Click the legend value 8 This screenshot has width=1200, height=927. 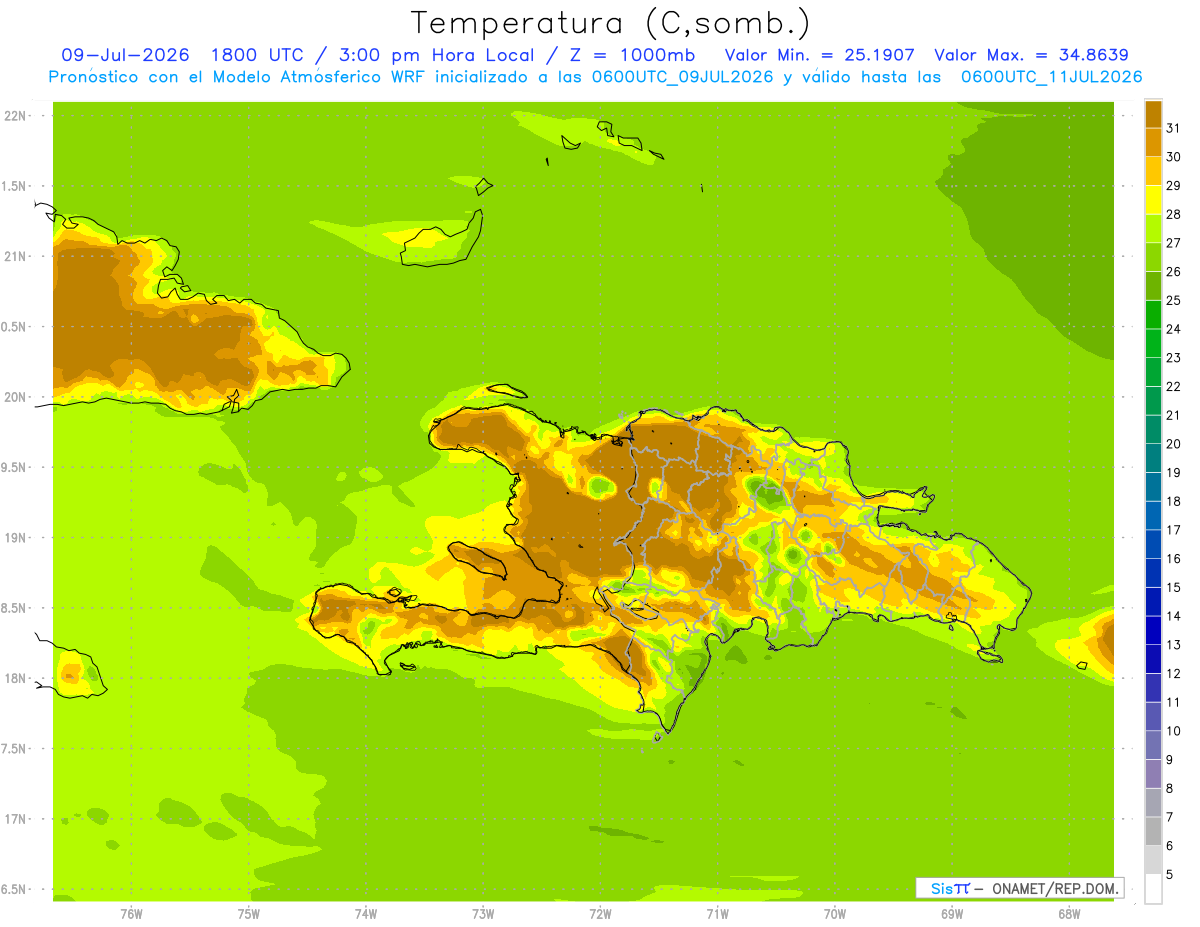[x=1170, y=789]
